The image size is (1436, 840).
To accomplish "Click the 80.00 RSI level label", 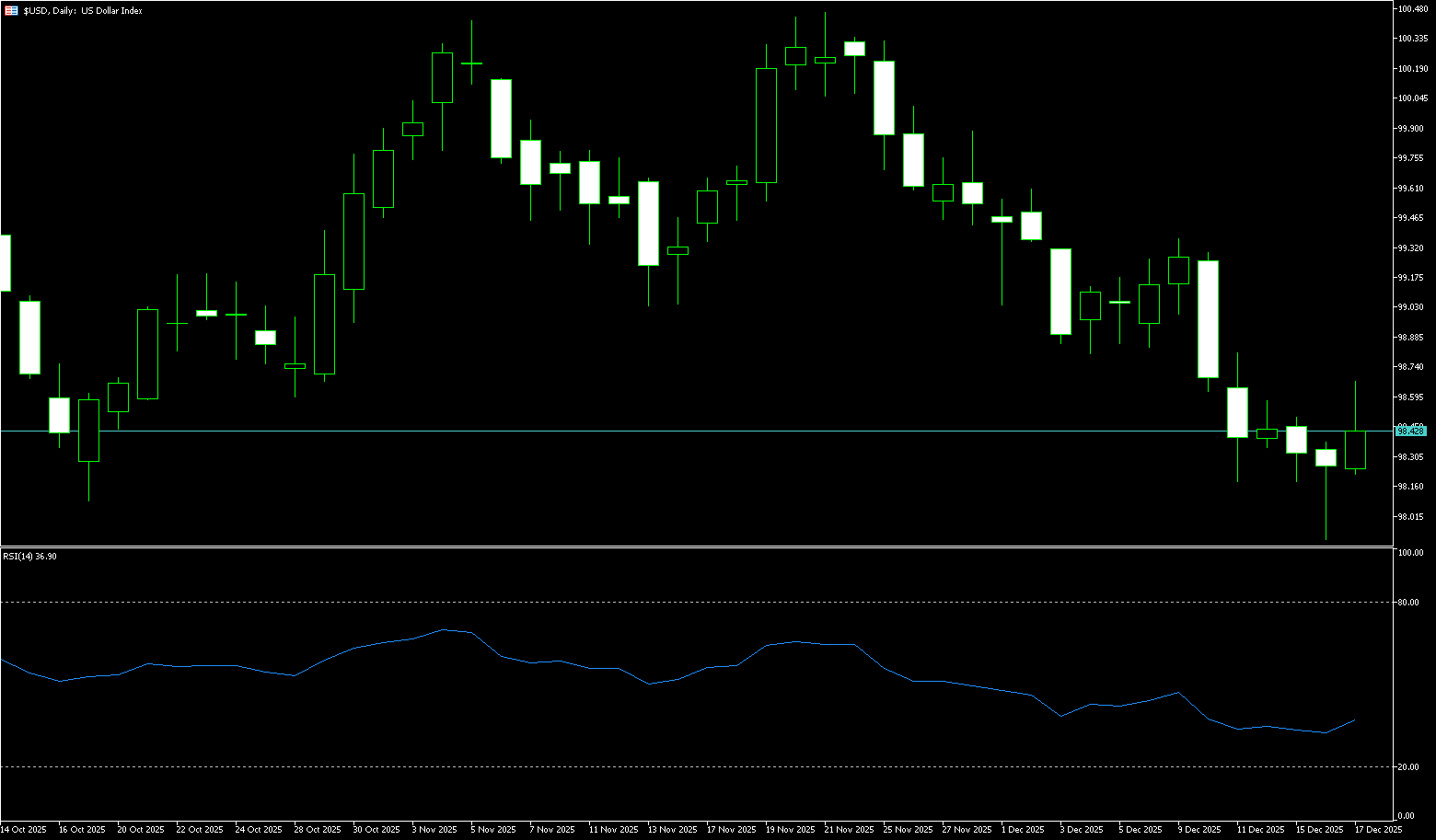I will click(x=1407, y=603).
